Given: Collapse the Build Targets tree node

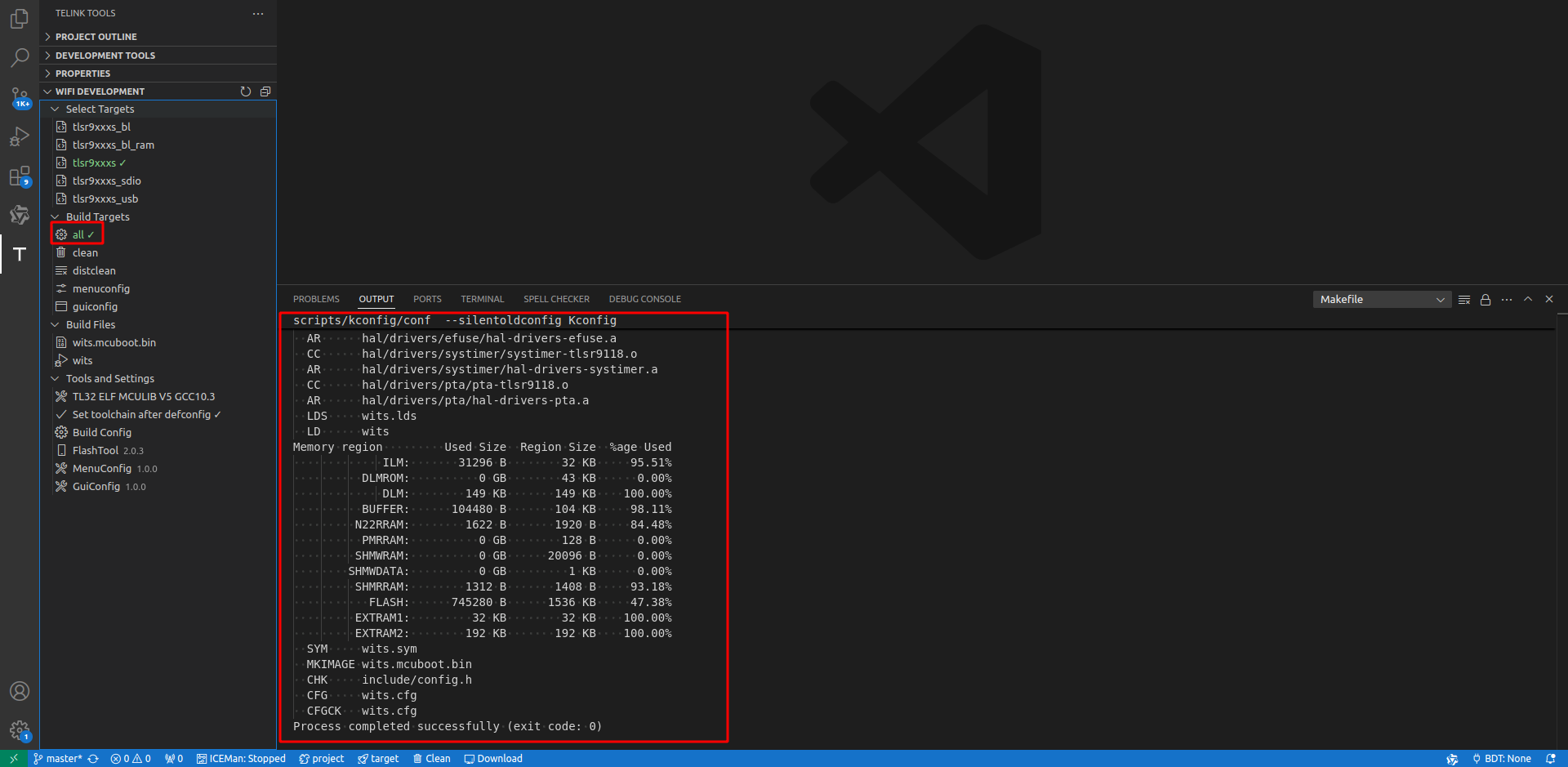Looking at the screenshot, I should click(x=56, y=217).
